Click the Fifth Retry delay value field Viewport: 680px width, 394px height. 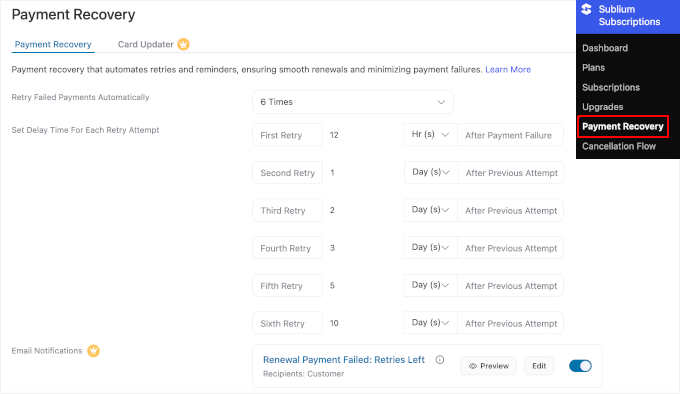(363, 286)
